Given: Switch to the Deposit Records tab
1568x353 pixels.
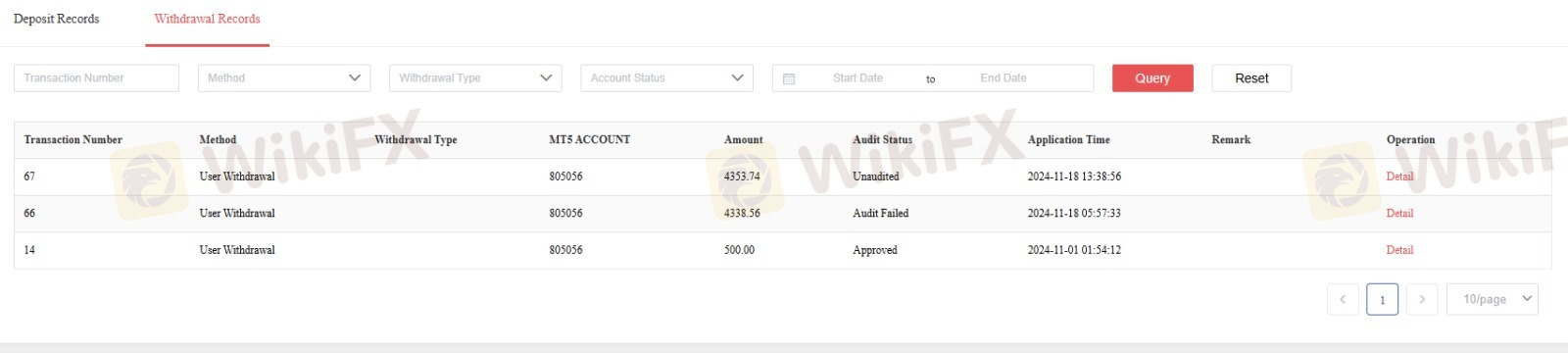Looking at the screenshot, I should coord(56,19).
